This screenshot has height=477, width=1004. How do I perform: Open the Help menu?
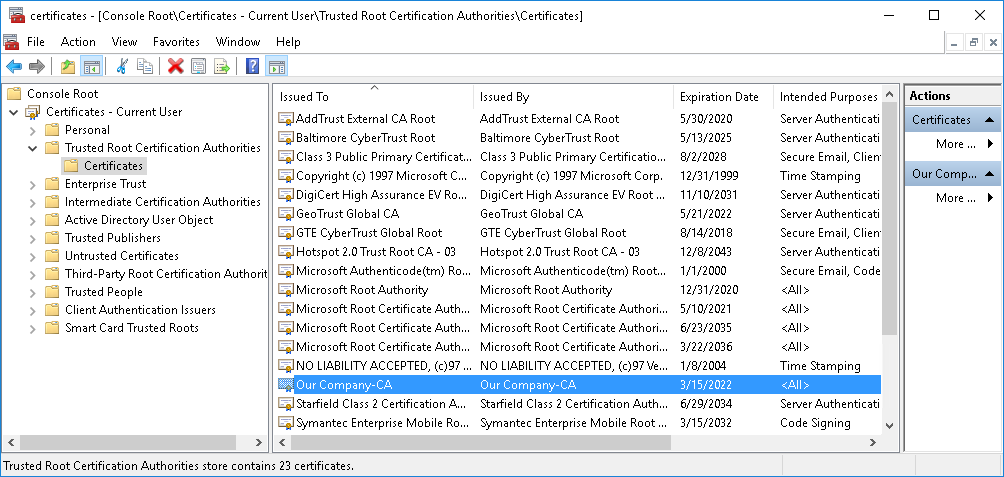[288, 42]
